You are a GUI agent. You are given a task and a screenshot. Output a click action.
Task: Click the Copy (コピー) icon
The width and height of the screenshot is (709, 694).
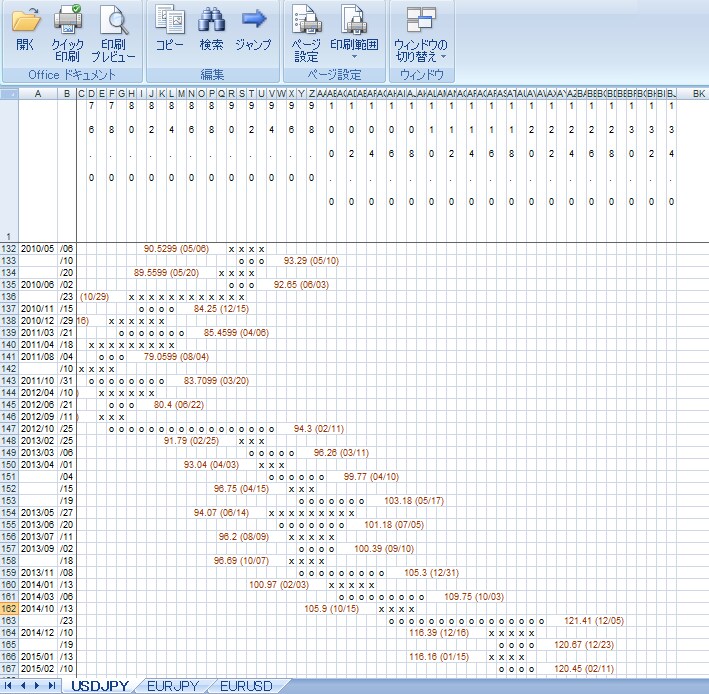click(170, 20)
